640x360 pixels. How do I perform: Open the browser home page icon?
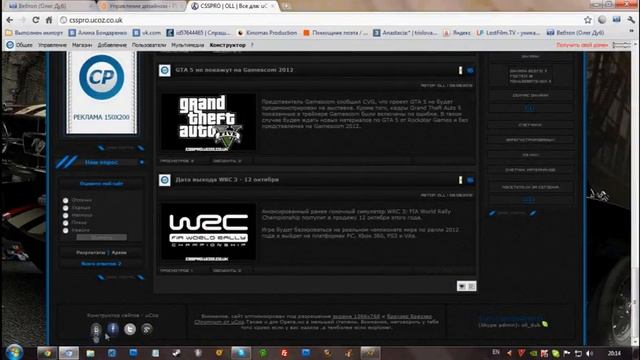[x=49, y=20]
